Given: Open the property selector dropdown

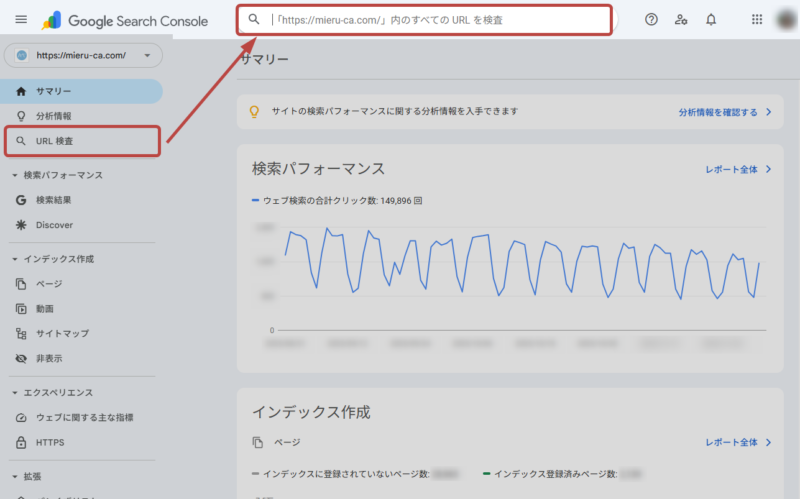Looking at the screenshot, I should point(83,57).
